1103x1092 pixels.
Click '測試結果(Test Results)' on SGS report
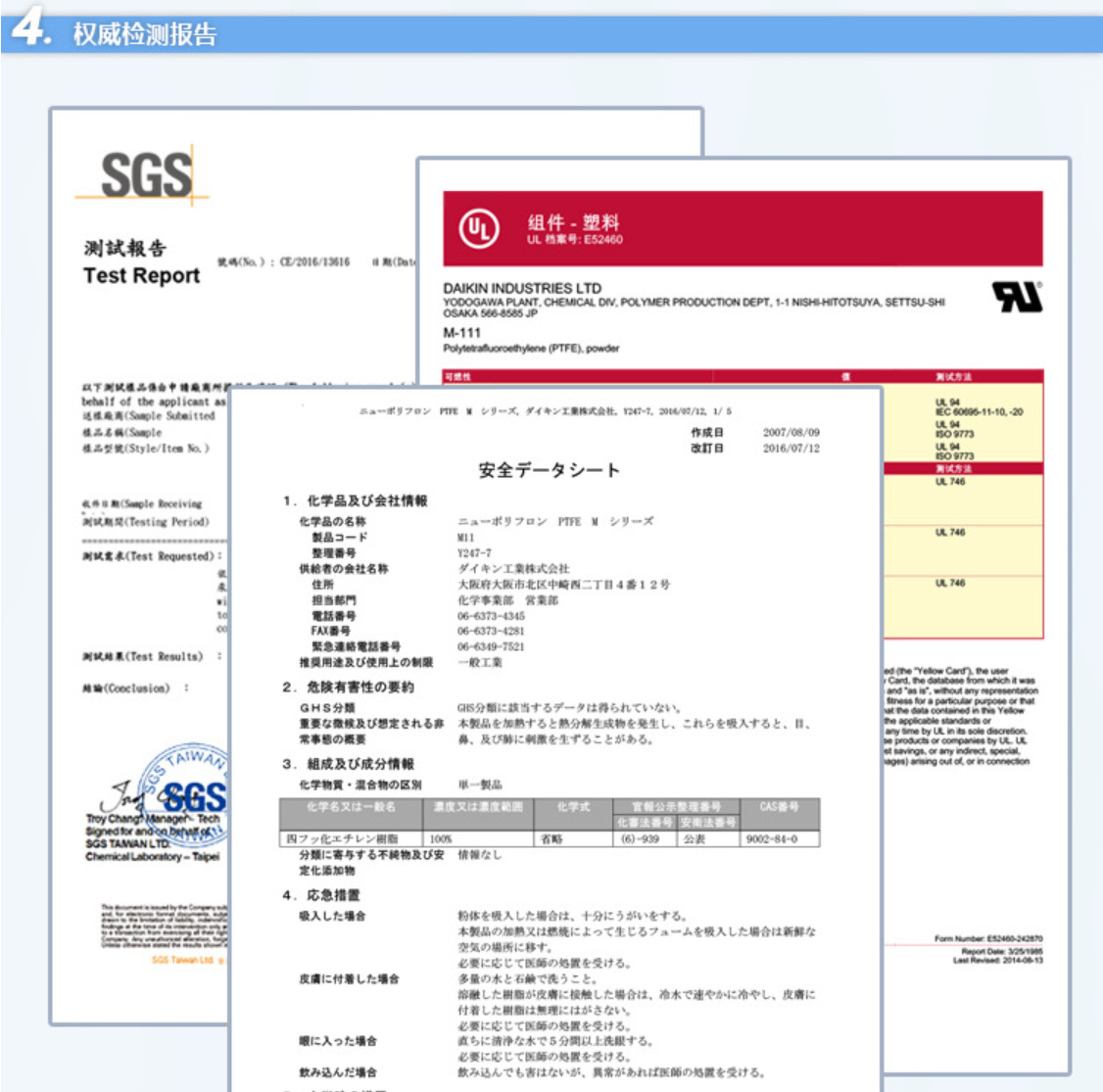click(142, 656)
